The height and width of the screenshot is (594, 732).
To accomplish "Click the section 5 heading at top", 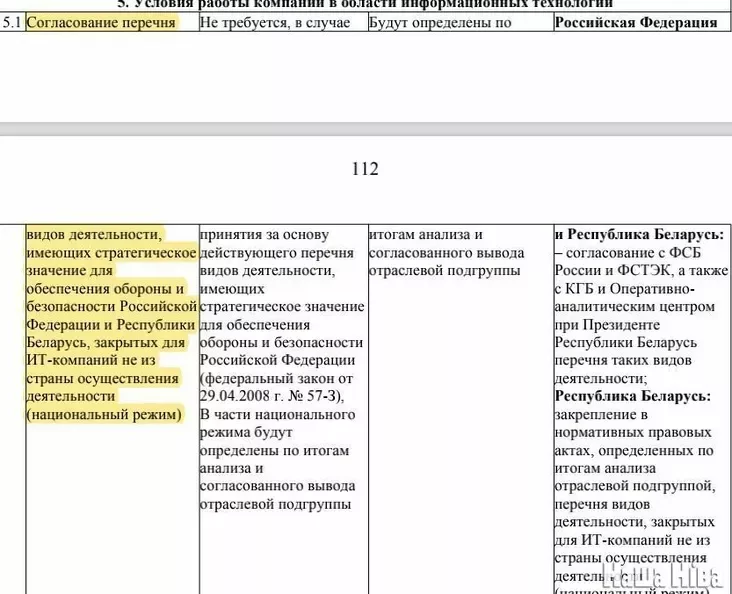I will coord(365,4).
